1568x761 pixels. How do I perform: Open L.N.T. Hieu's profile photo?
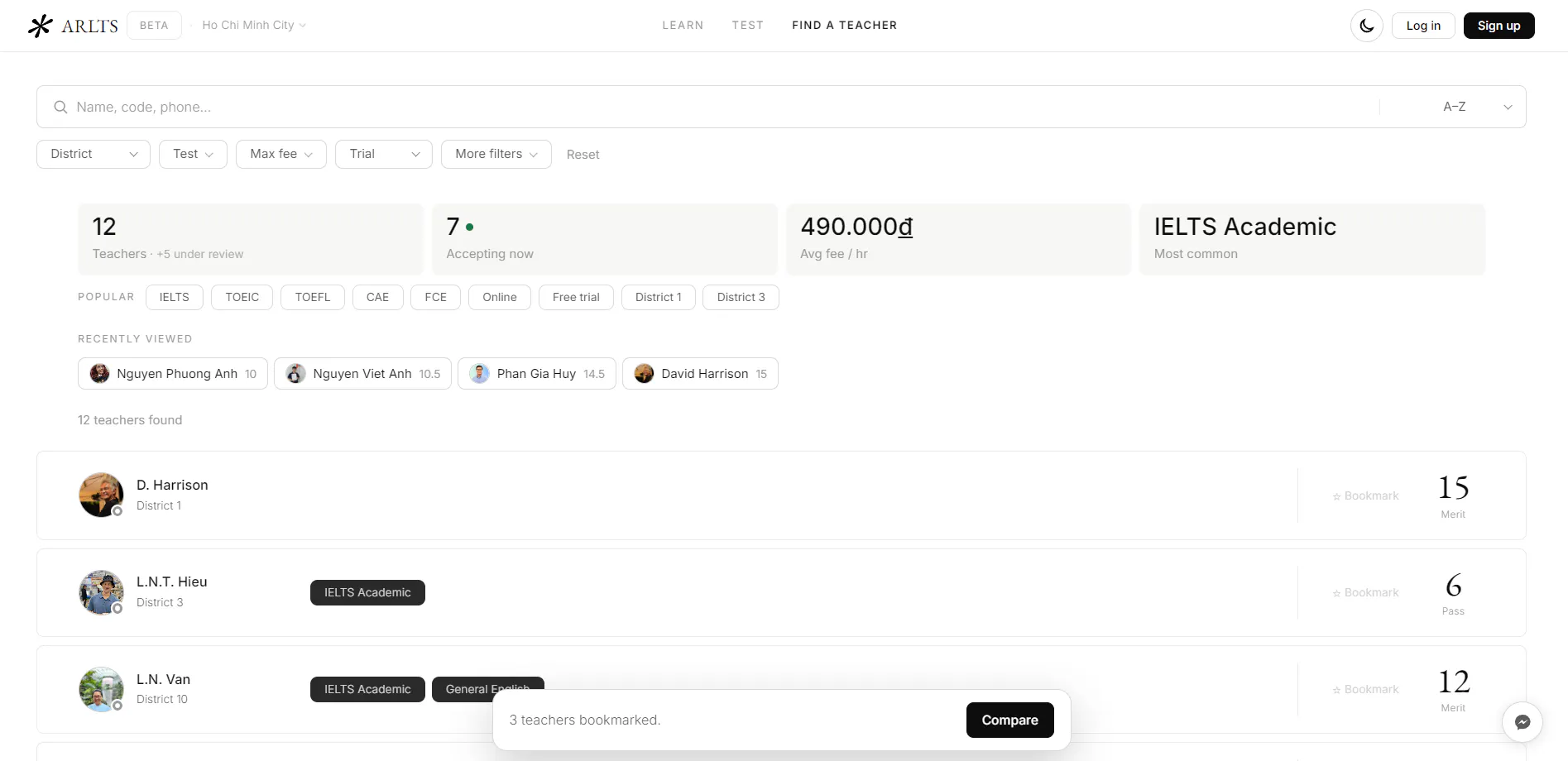point(101,592)
